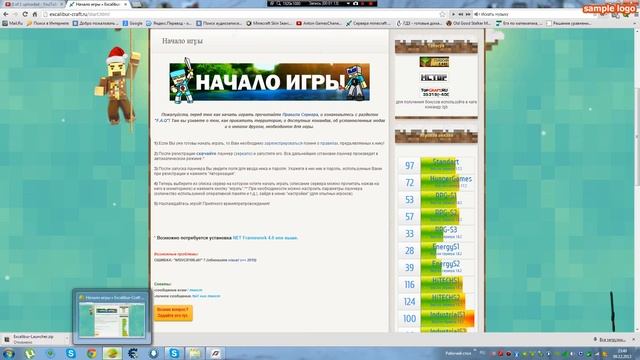Open the folder icon in the taskbar
This screenshot has height=360, width=640.
coord(195,353)
